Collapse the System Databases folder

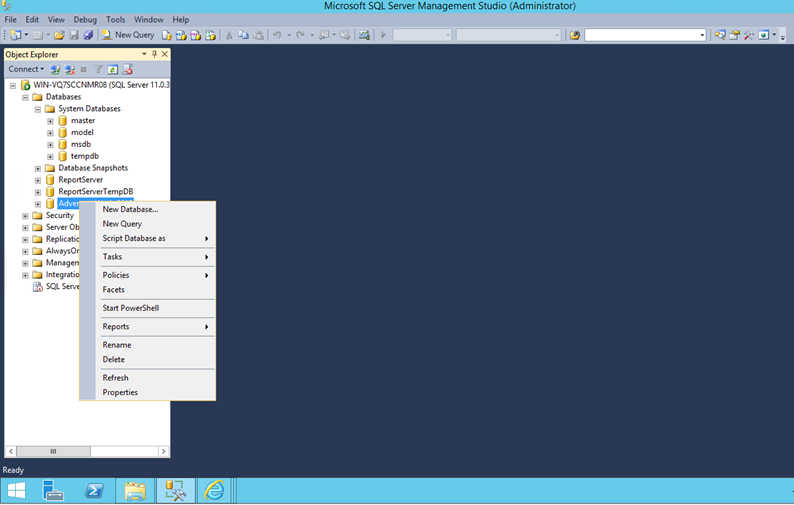pyautogui.click(x=38, y=109)
